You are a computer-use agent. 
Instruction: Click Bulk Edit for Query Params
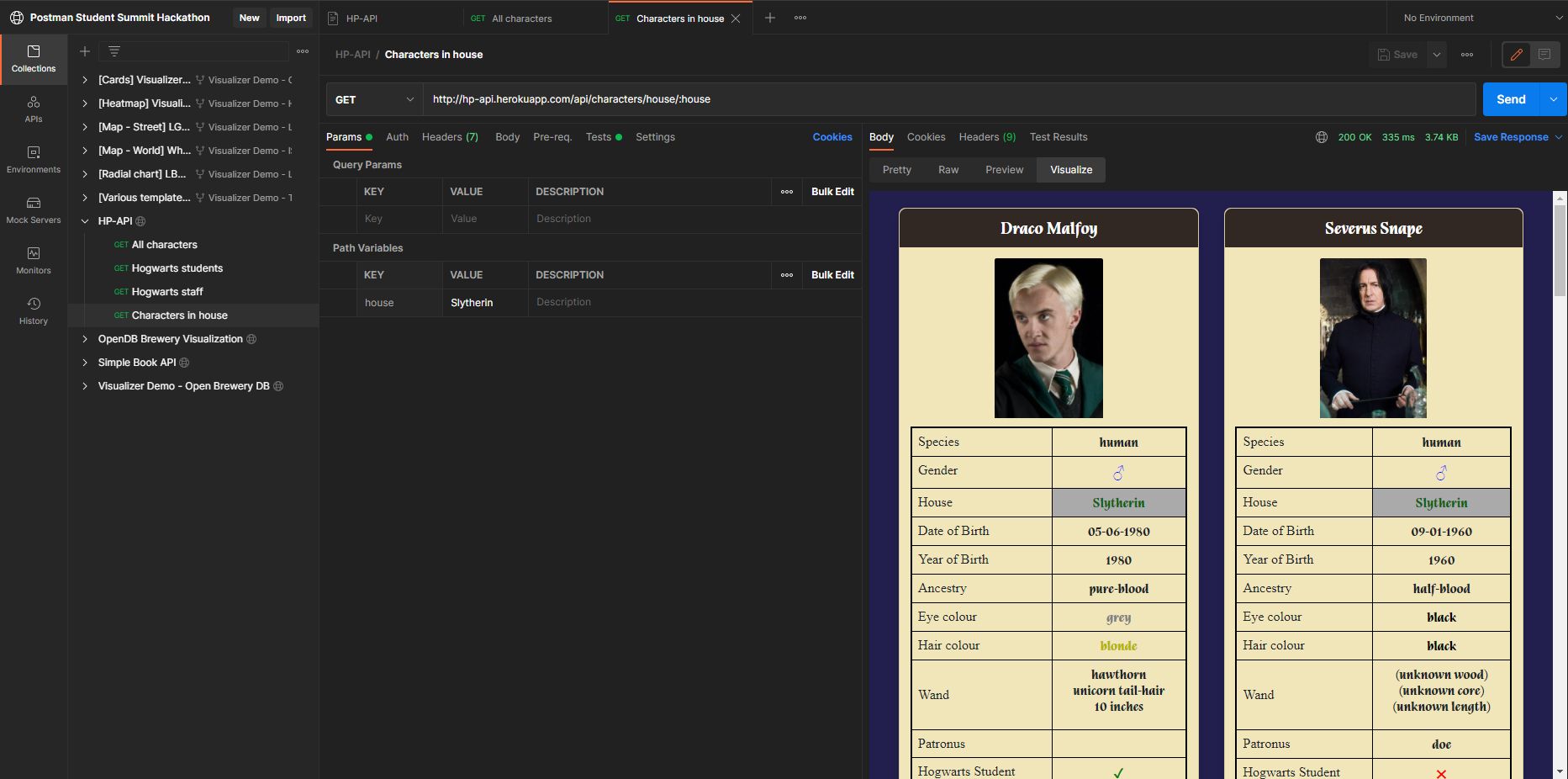coord(832,192)
